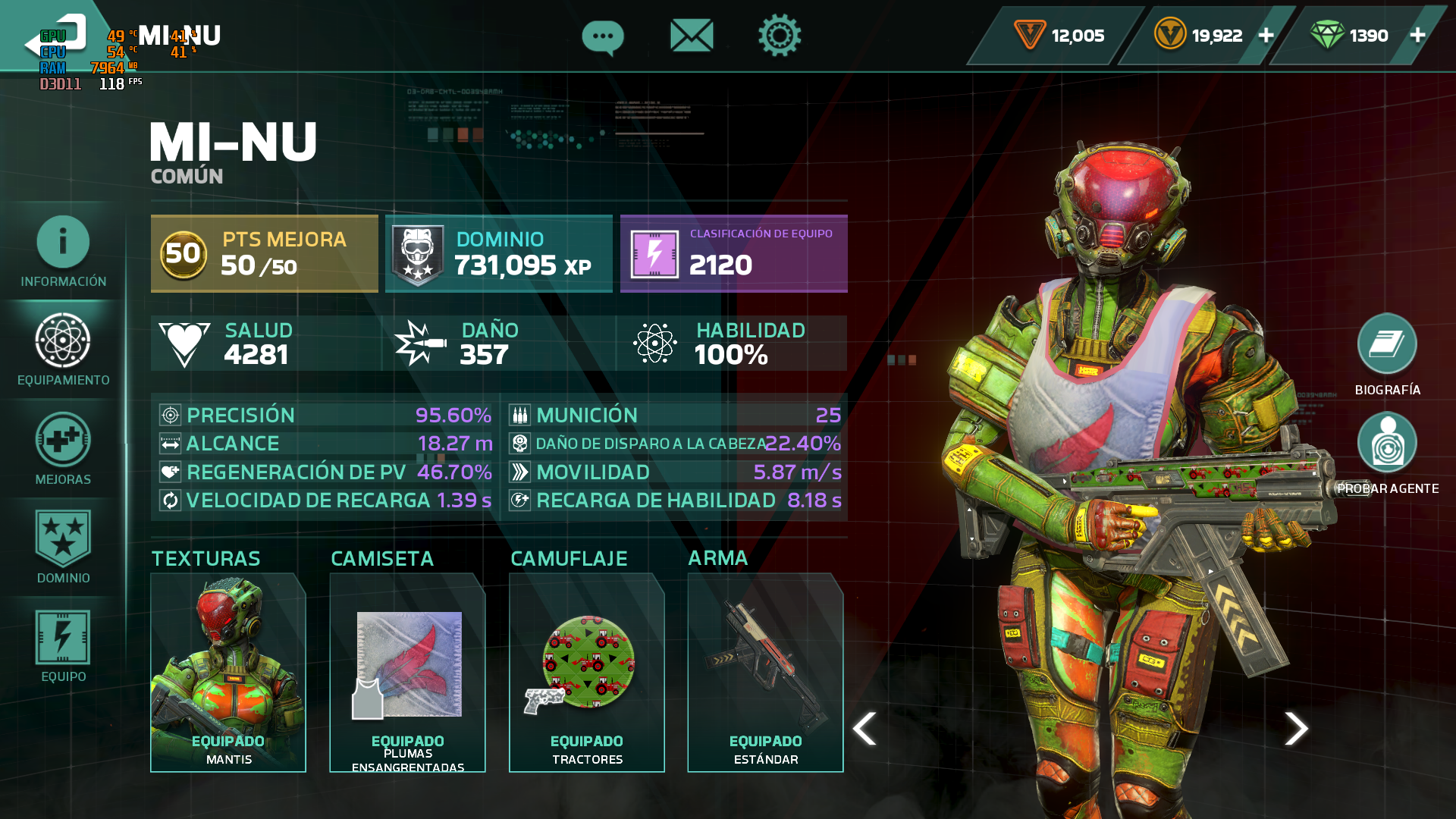Open the Biografía book icon
Image resolution: width=1456 pixels, height=819 pixels.
1387,344
